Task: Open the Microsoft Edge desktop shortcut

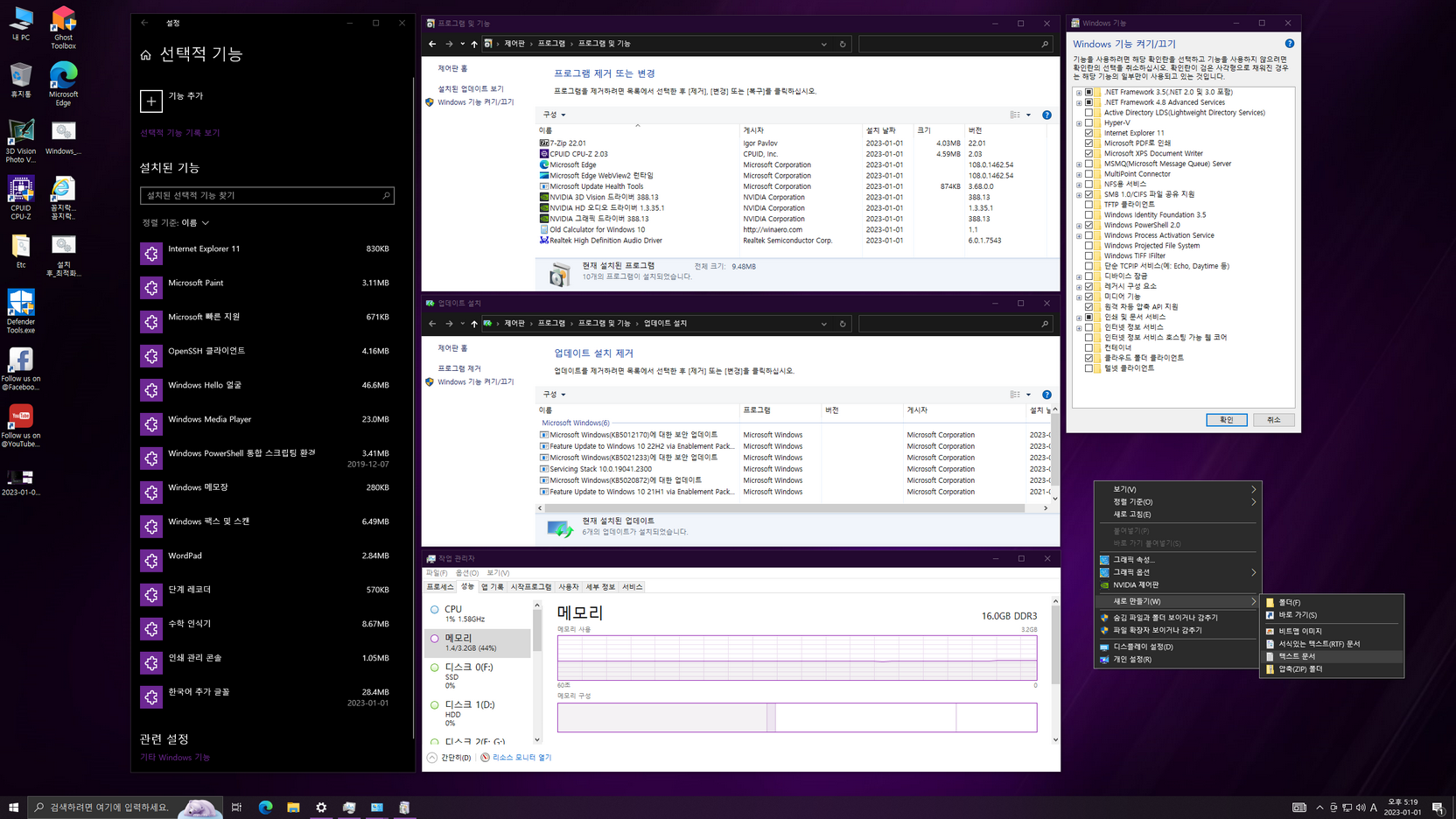Action: [x=63, y=84]
